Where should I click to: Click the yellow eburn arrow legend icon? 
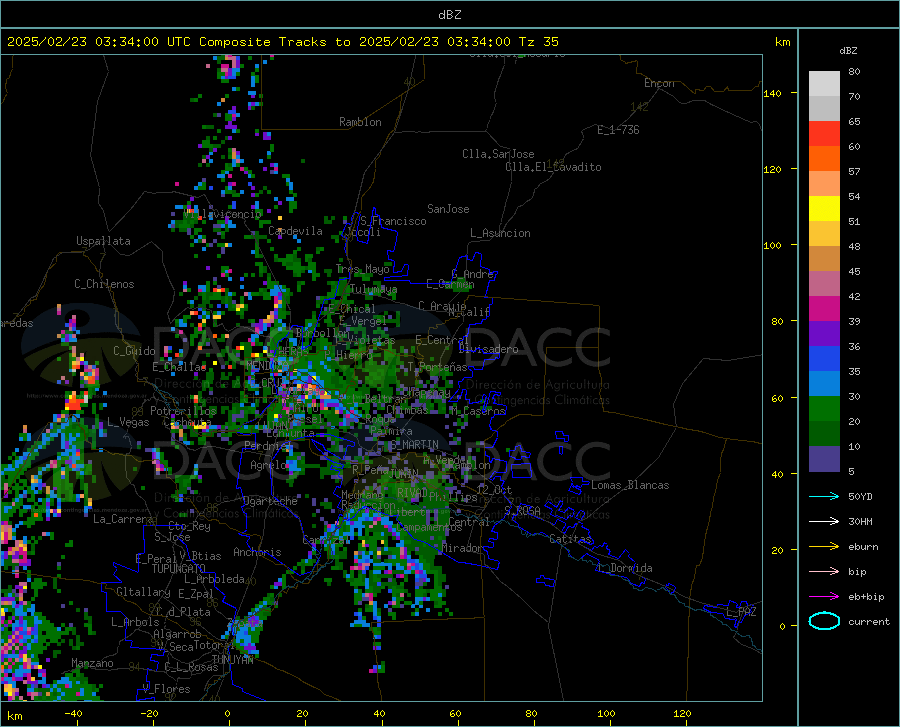pos(824,547)
